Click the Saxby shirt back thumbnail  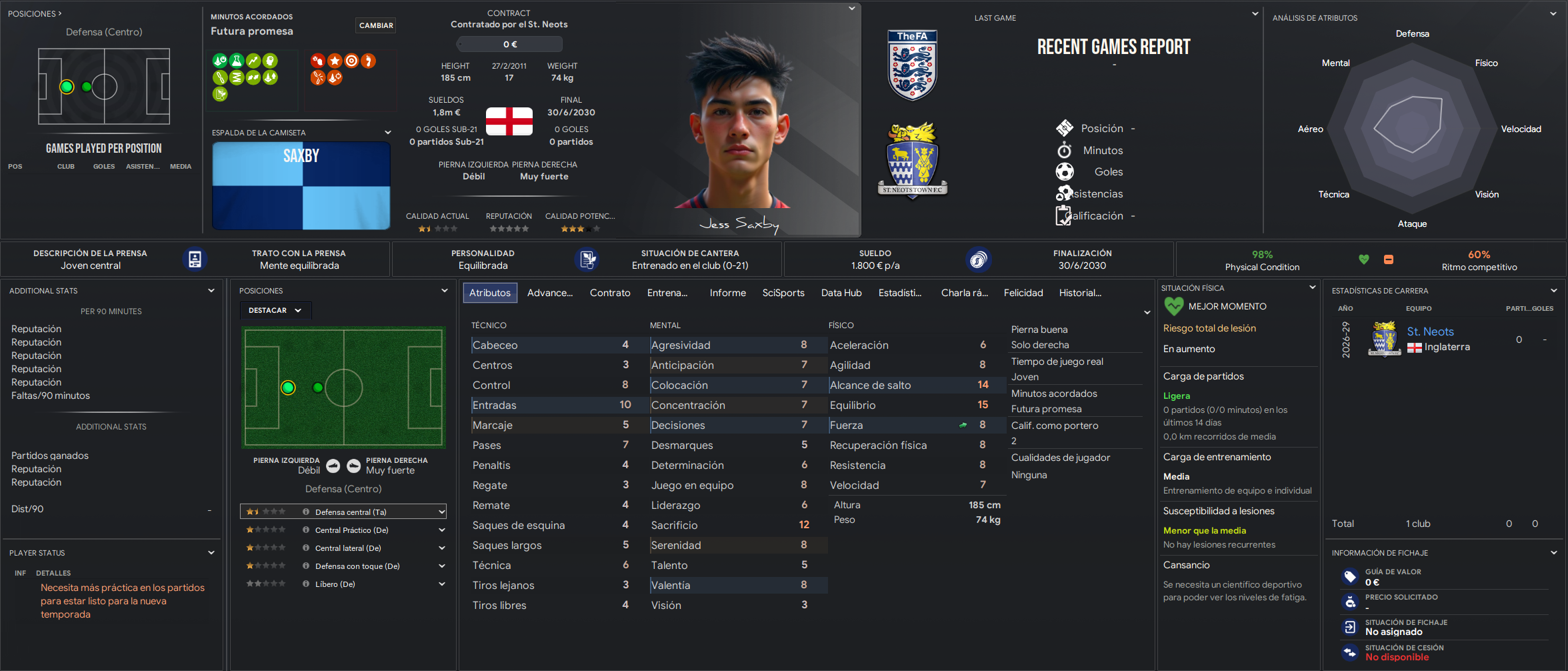point(301,185)
